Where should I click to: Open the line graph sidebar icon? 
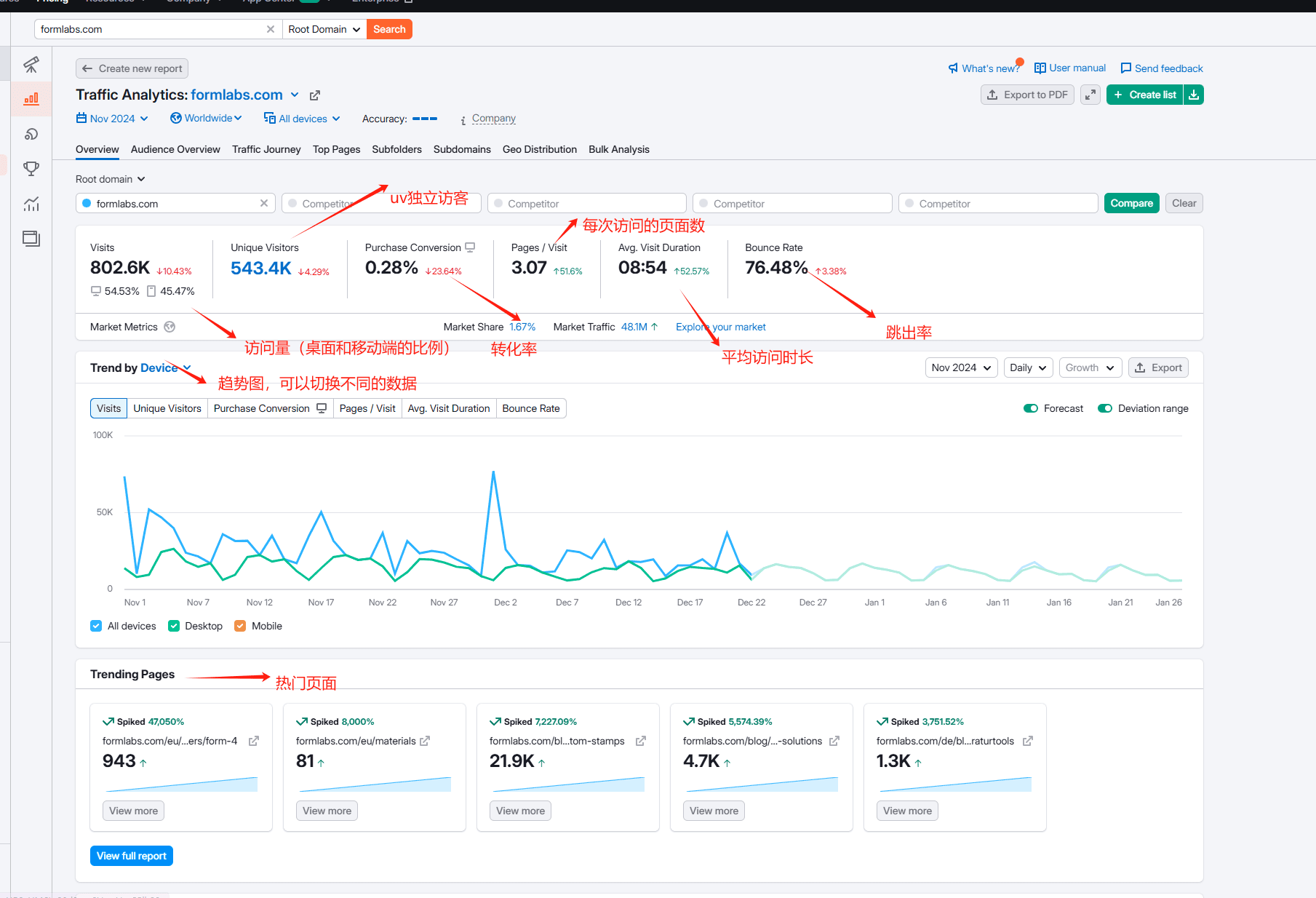31,204
